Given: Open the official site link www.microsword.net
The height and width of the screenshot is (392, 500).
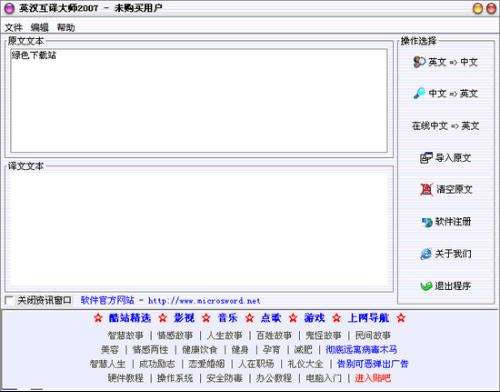Looking at the screenshot, I should pos(204,301).
